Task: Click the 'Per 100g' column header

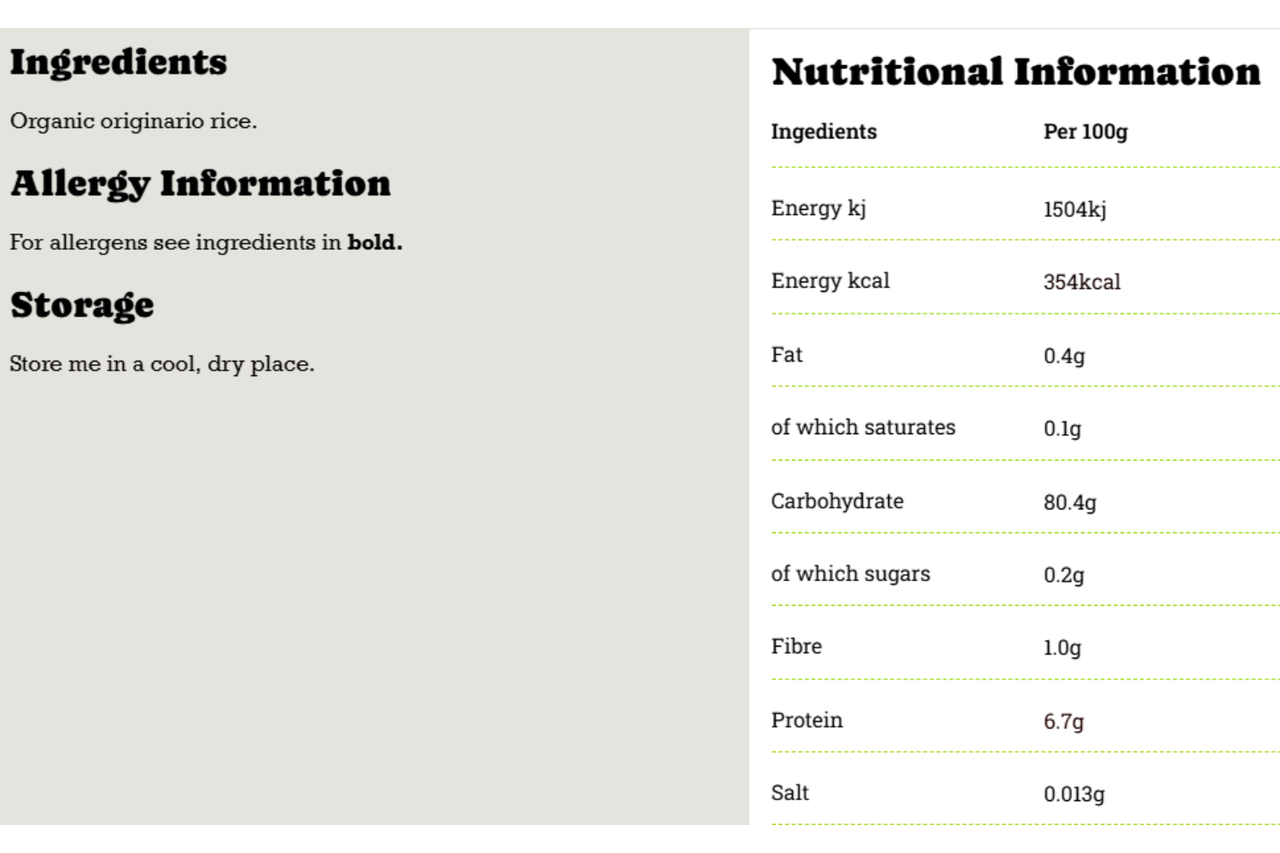Action: click(1085, 132)
